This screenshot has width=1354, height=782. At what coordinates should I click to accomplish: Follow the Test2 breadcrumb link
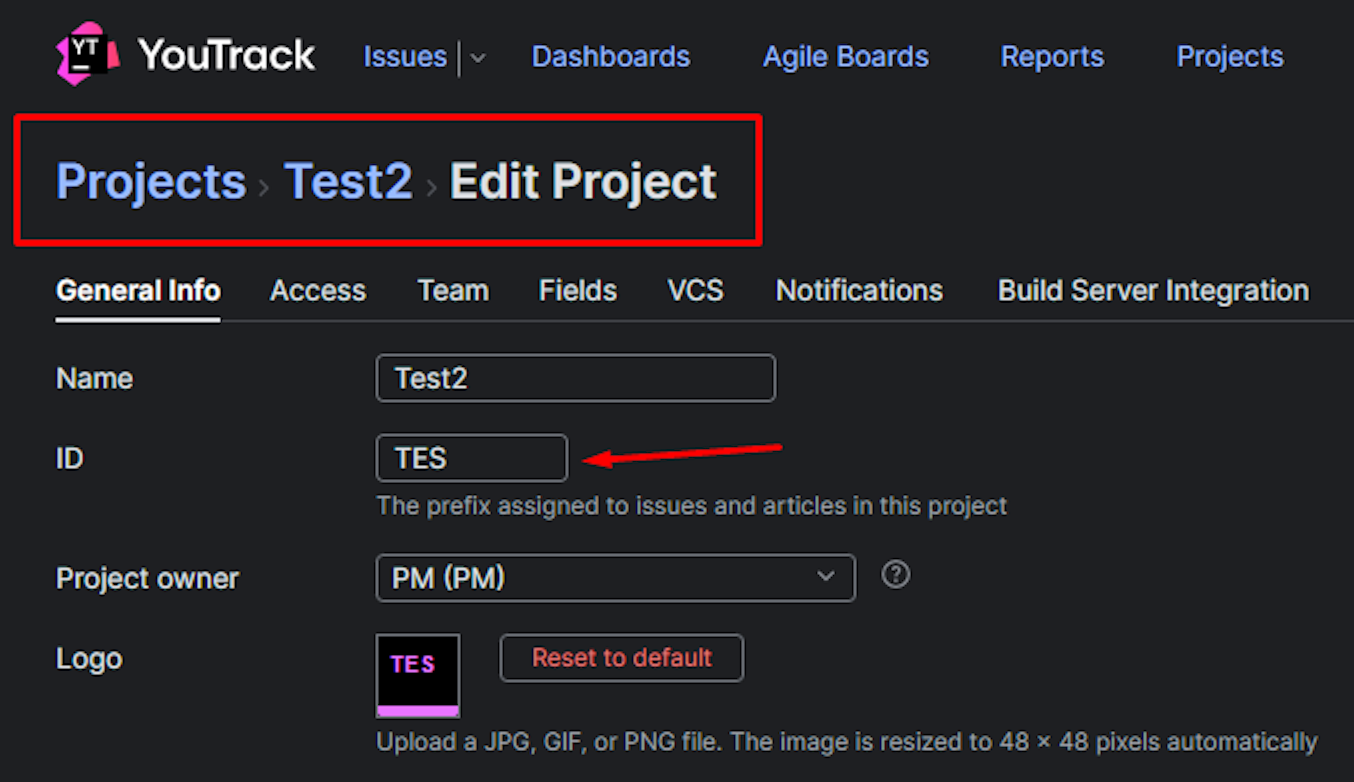[349, 181]
